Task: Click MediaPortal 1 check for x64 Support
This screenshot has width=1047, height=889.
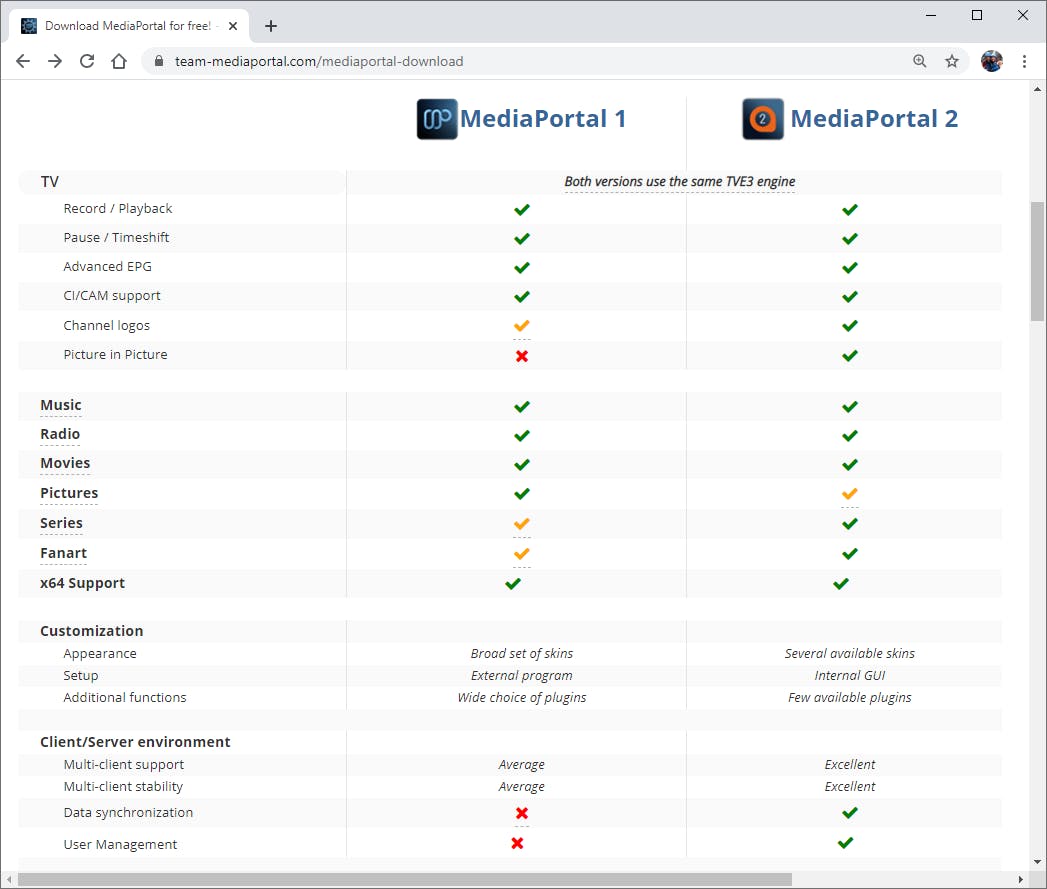Action: click(513, 584)
